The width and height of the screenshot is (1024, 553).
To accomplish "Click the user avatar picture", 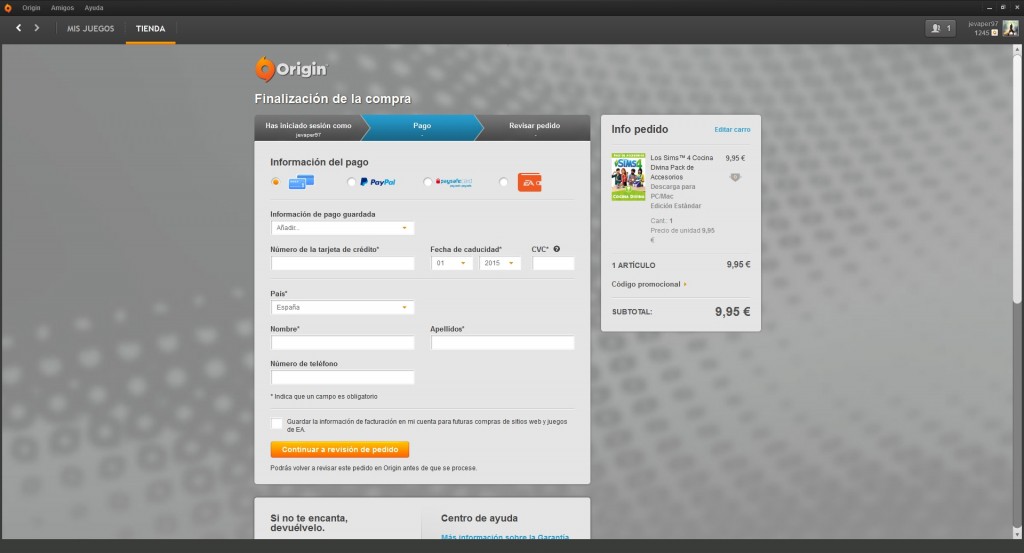I will click(x=1010, y=28).
